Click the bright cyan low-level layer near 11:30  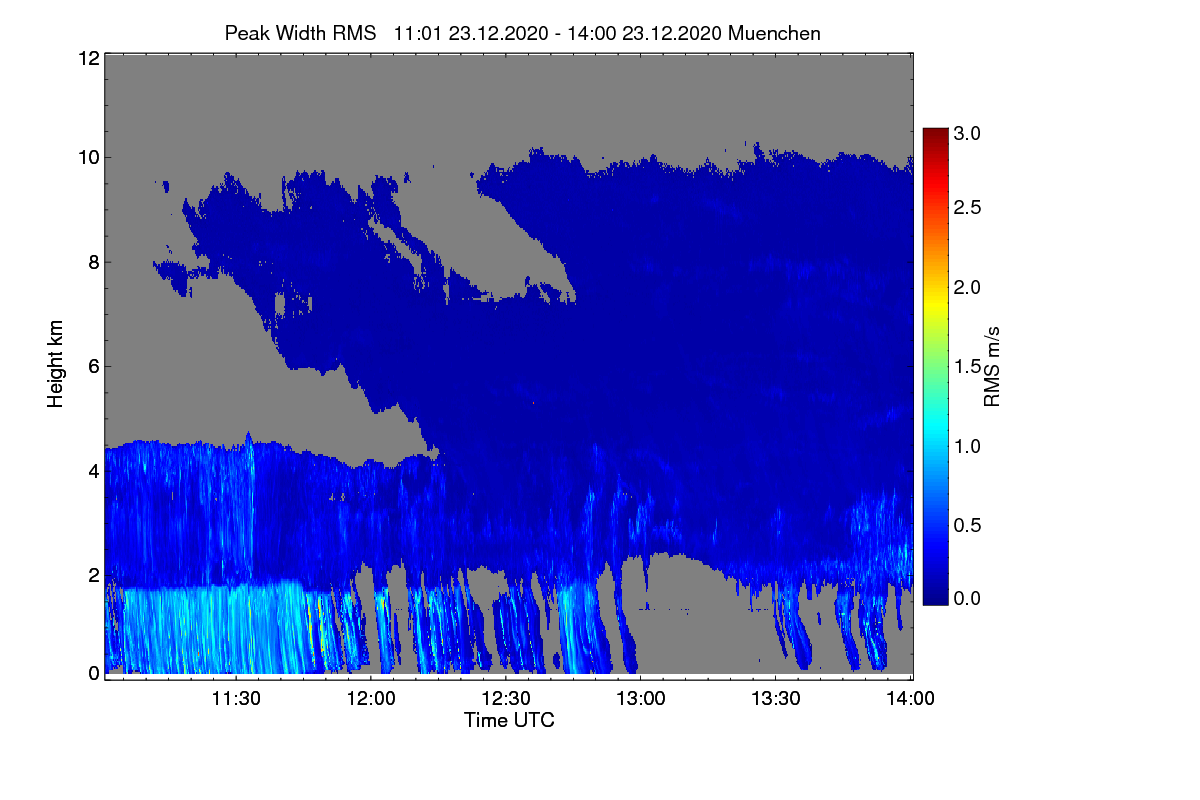tap(215, 630)
